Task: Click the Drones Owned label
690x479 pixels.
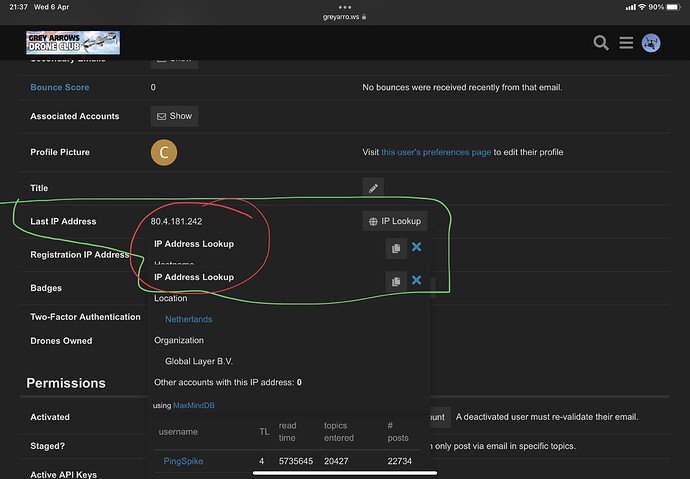Action: [x=61, y=341]
